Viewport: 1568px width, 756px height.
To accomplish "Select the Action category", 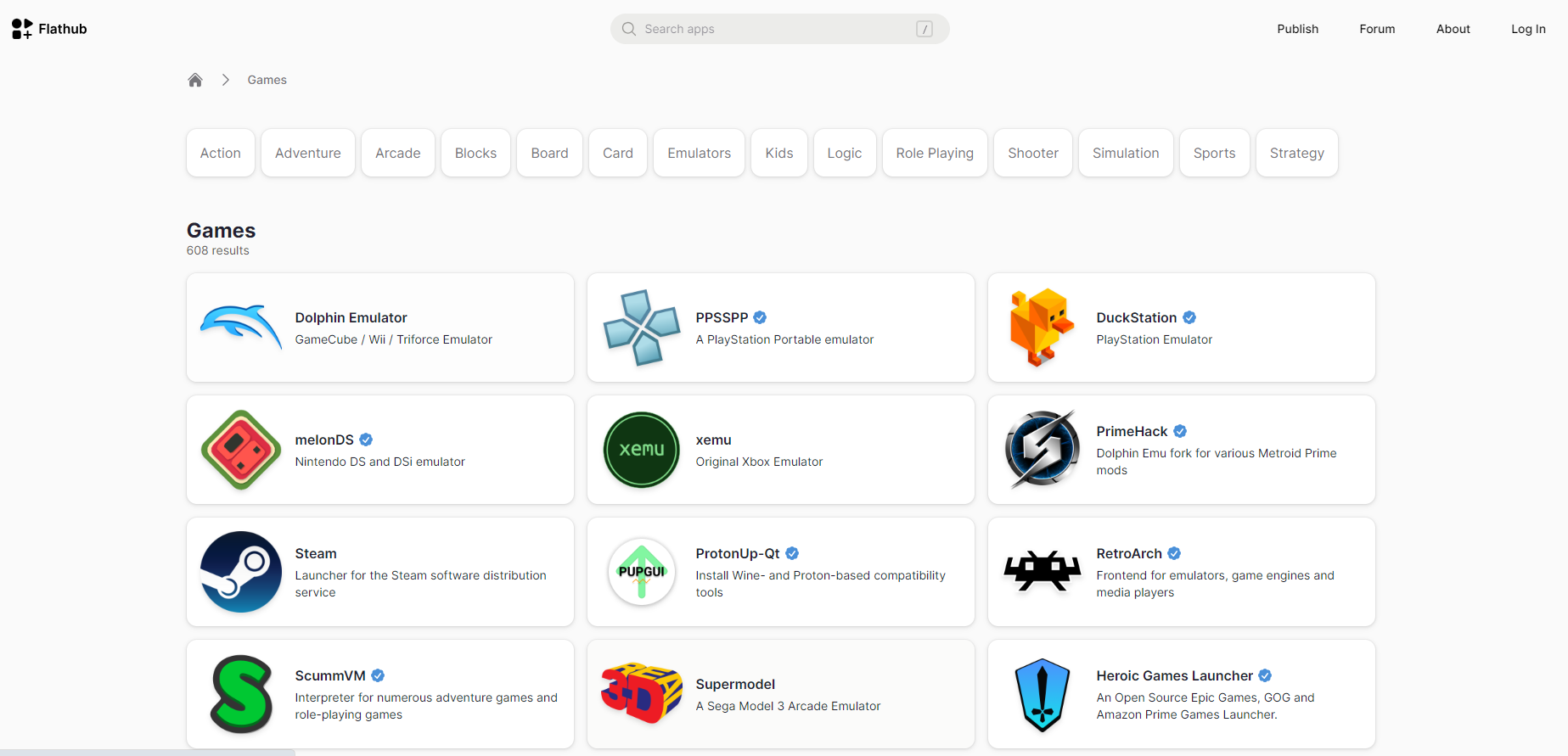I will [x=221, y=153].
